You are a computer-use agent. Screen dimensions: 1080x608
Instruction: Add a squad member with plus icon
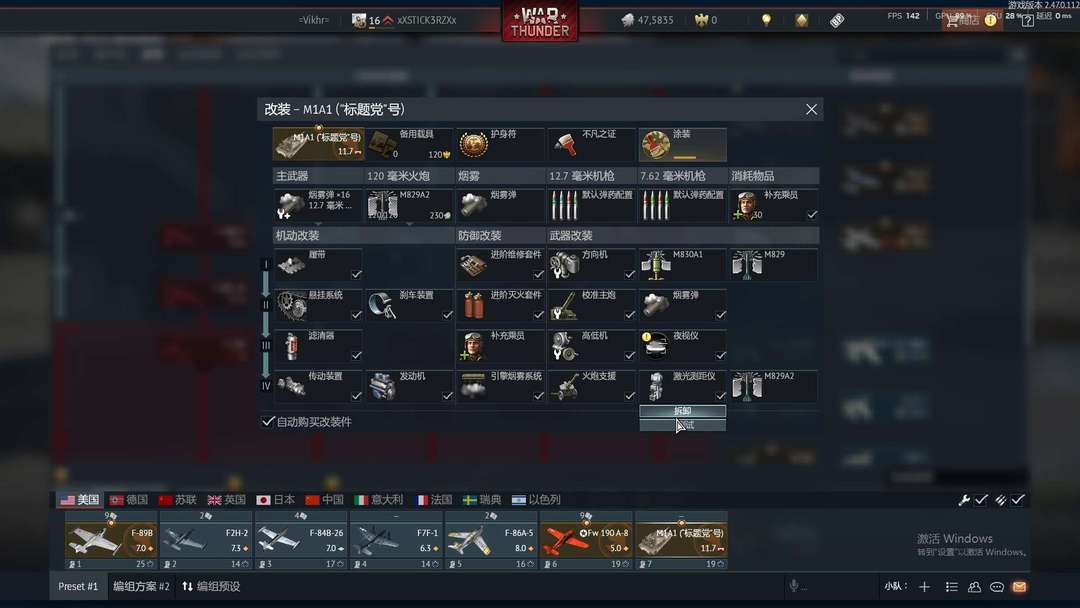pos(924,587)
